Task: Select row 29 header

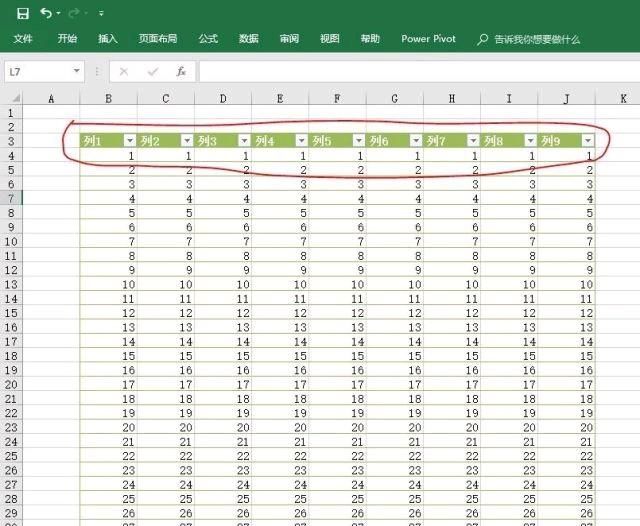Action: [x=11, y=513]
